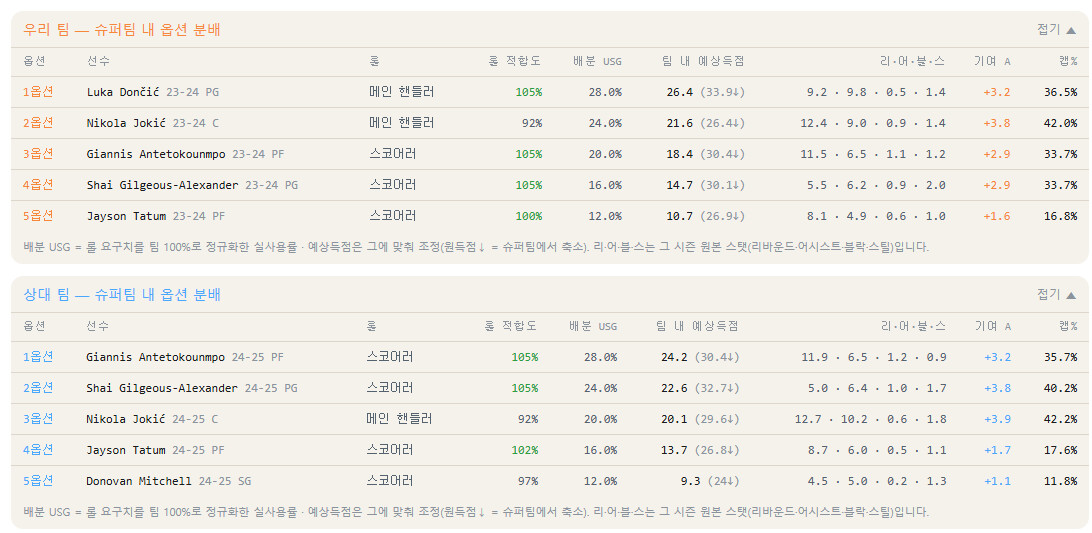1092x533 pixels.
Task: Click 메인 핸들러 role in Jokić 24-25 row
Action: 399,418
